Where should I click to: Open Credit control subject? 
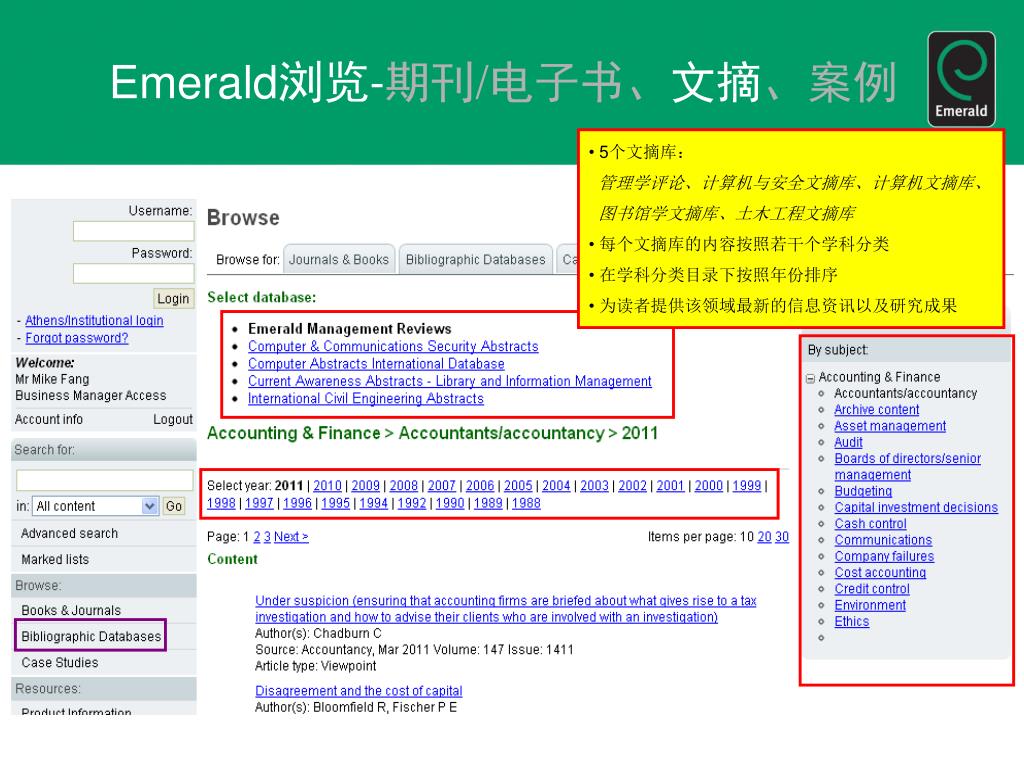tap(872, 589)
